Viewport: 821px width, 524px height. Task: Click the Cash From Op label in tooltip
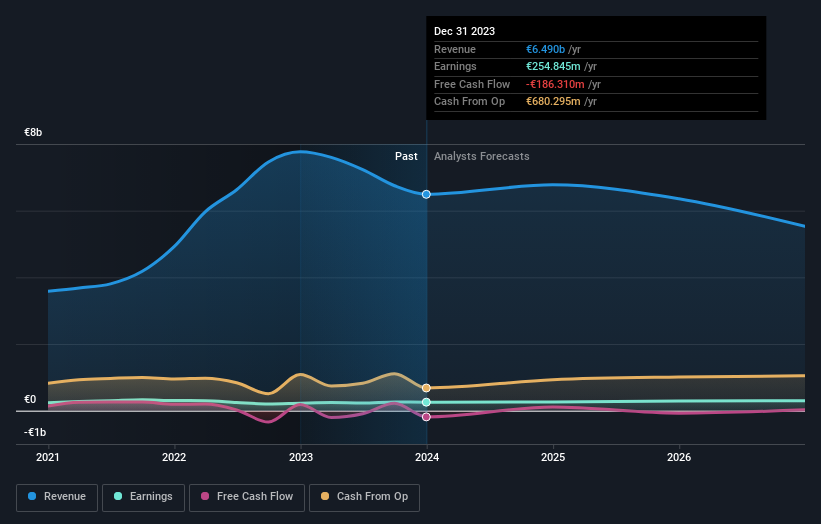point(470,102)
